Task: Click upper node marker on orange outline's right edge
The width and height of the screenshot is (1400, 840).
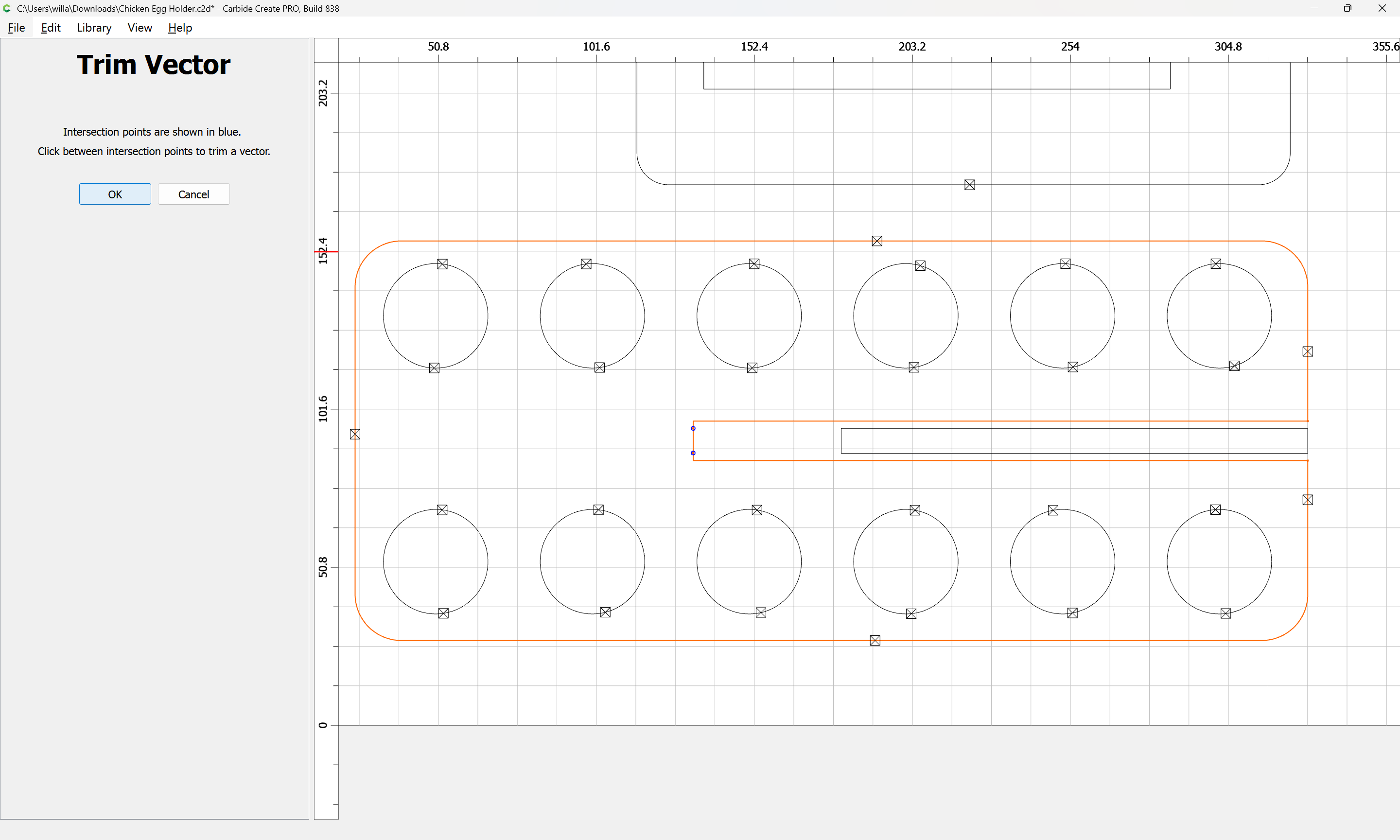Action: coord(1307,351)
